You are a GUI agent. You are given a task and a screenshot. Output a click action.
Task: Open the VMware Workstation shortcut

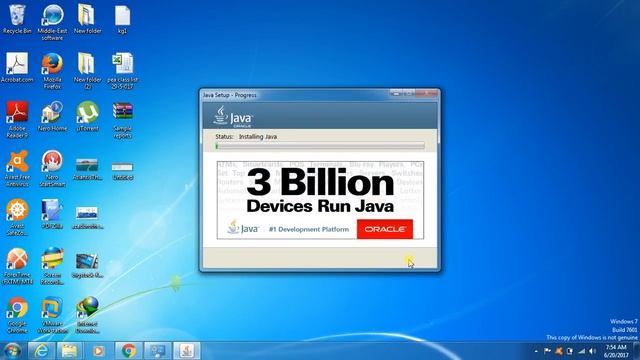click(x=52, y=315)
